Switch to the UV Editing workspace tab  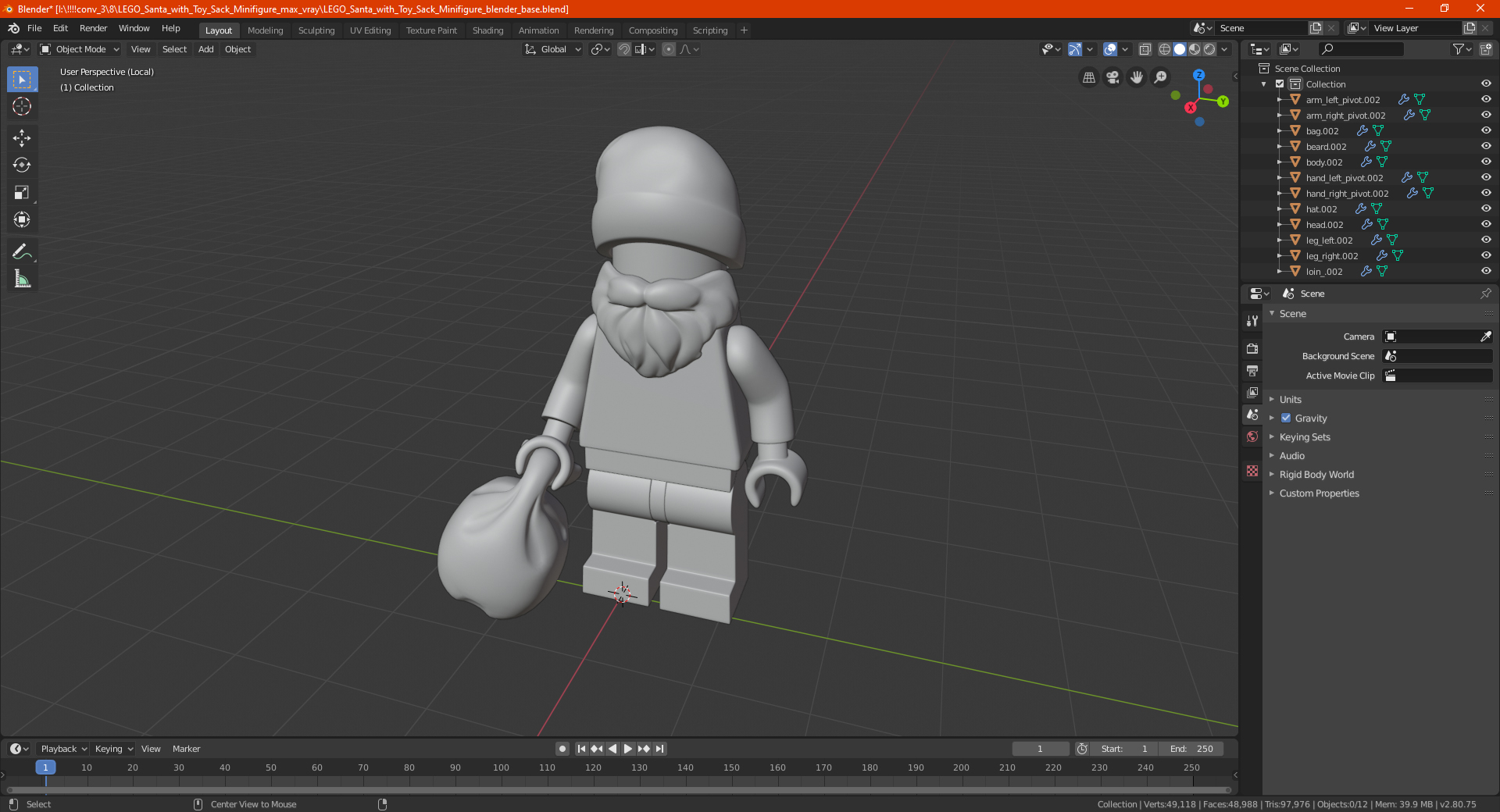(370, 30)
